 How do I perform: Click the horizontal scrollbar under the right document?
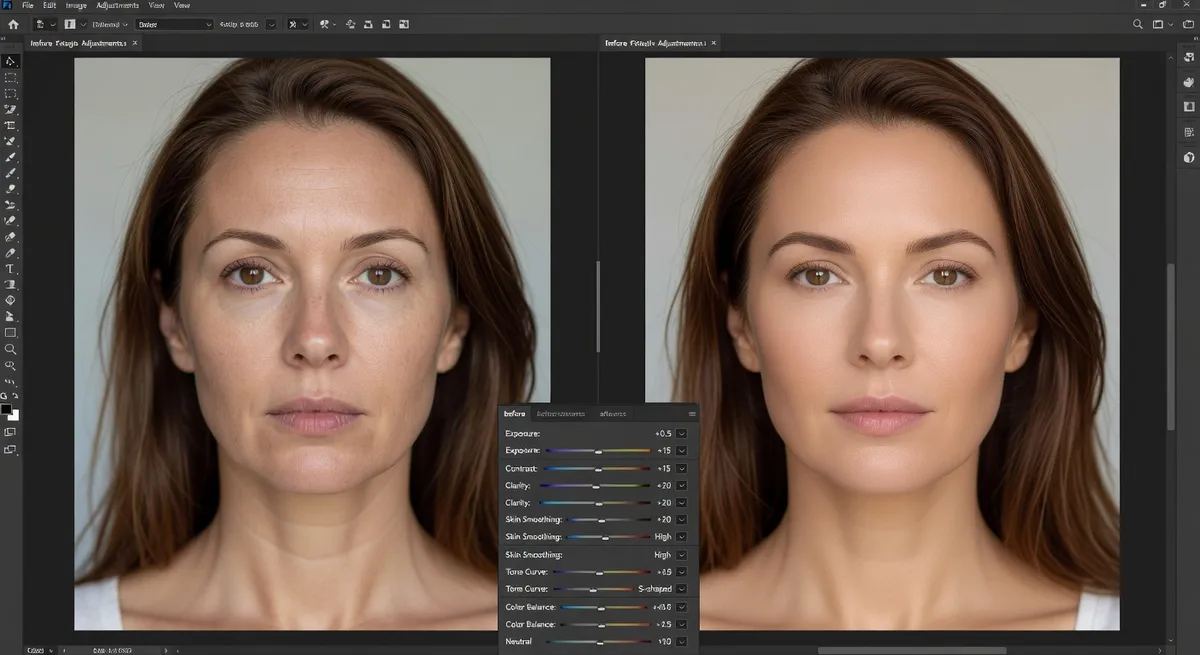[912, 650]
